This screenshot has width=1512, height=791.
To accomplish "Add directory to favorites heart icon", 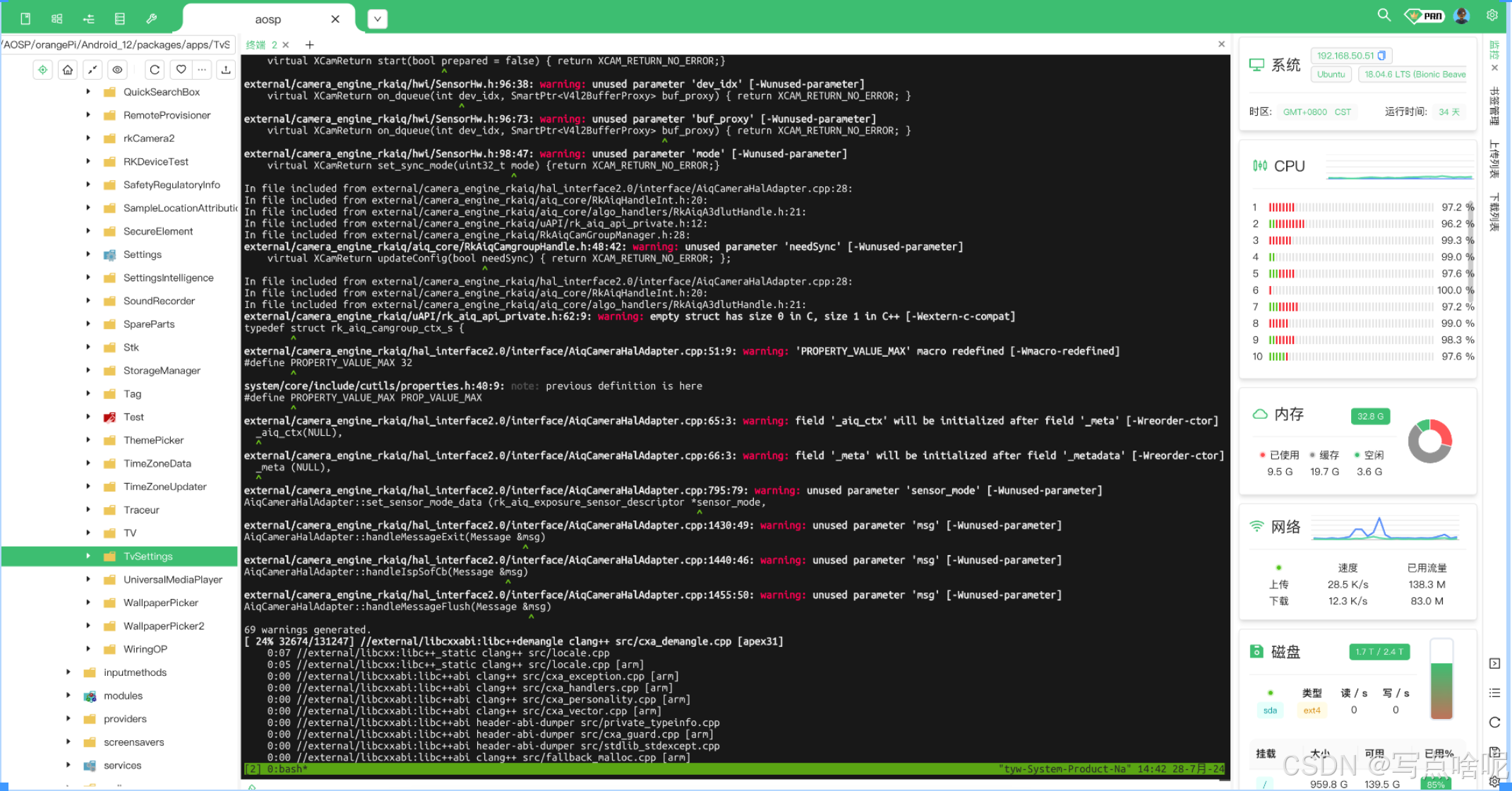I will (181, 69).
